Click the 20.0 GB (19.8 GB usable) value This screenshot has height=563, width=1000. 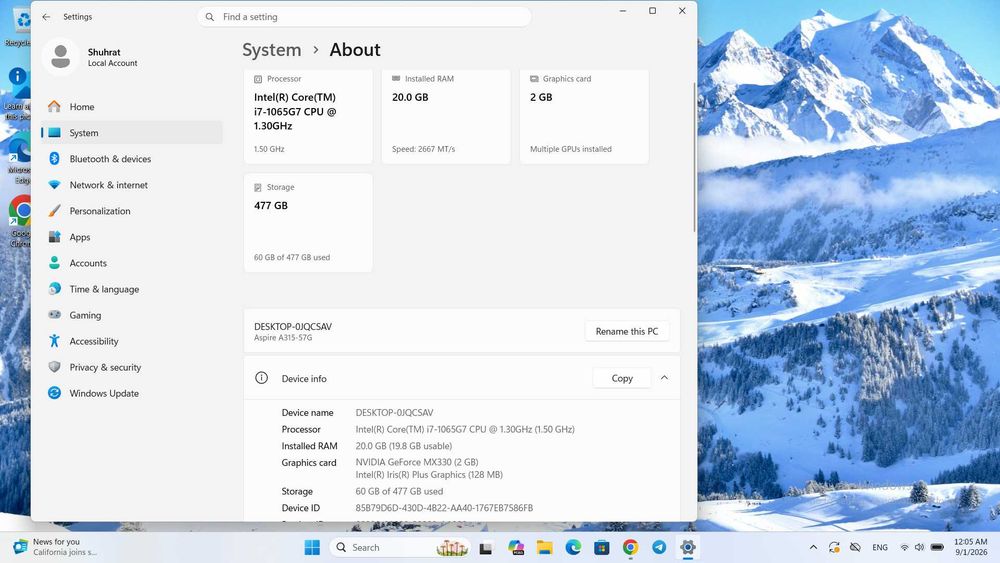pos(404,446)
